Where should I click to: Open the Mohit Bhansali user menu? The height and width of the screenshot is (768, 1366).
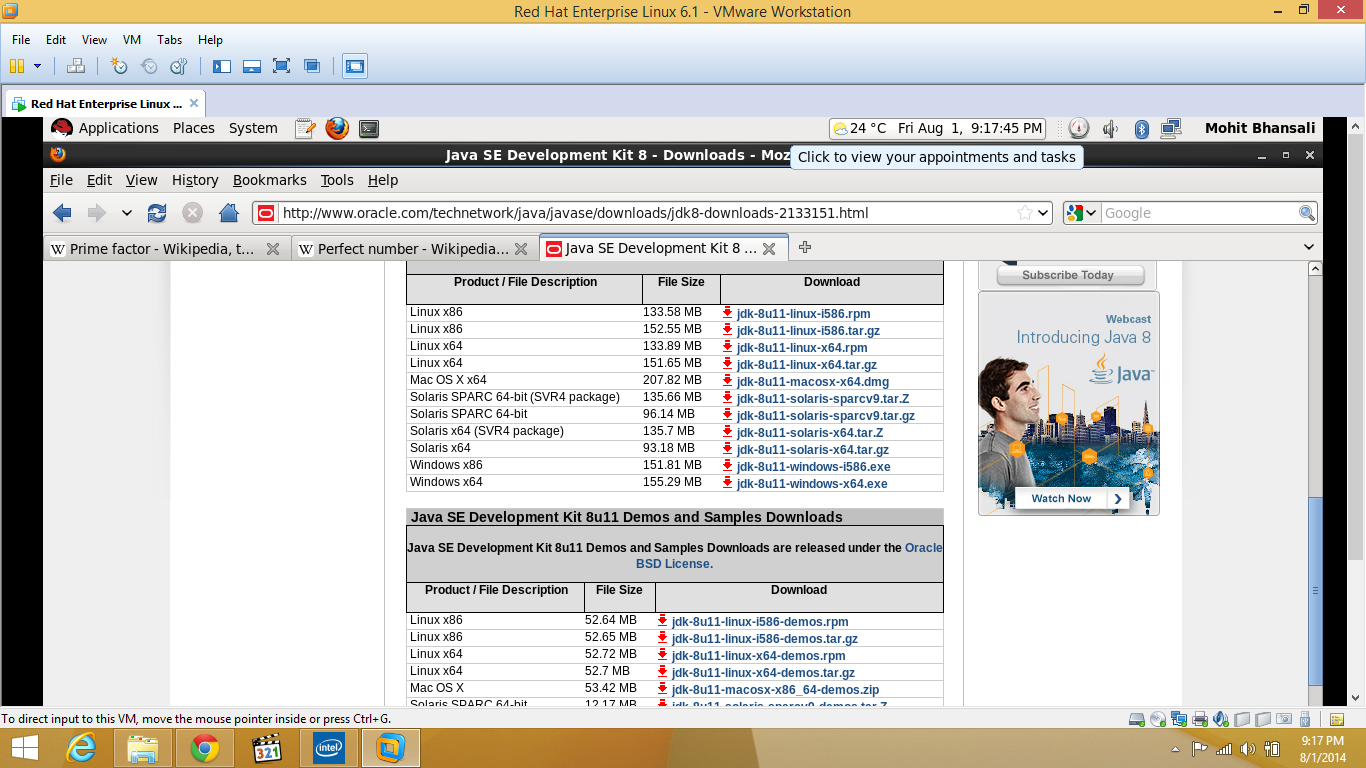click(x=1260, y=128)
